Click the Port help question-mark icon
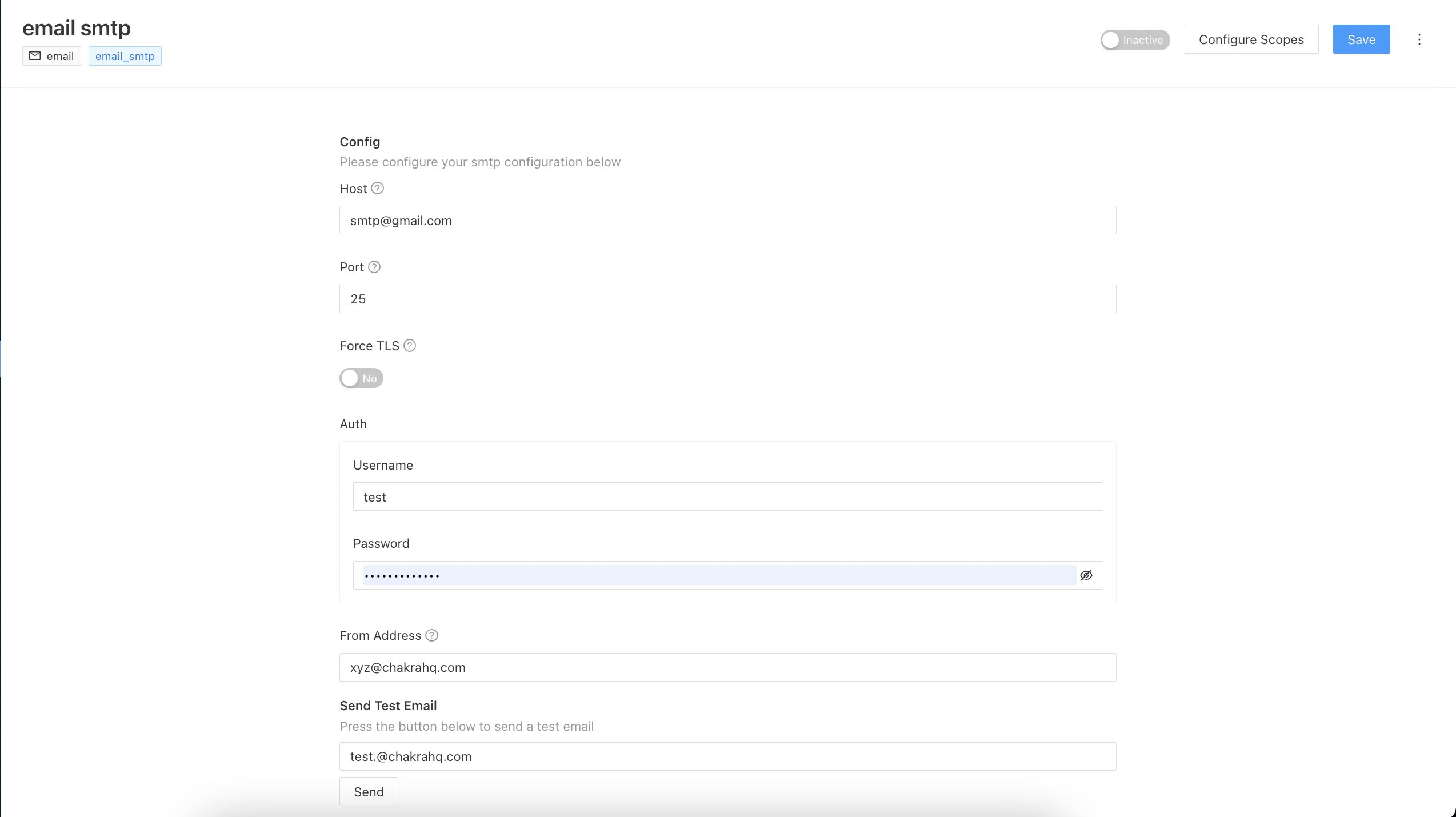The width and height of the screenshot is (1456, 817). pyautogui.click(x=374, y=267)
